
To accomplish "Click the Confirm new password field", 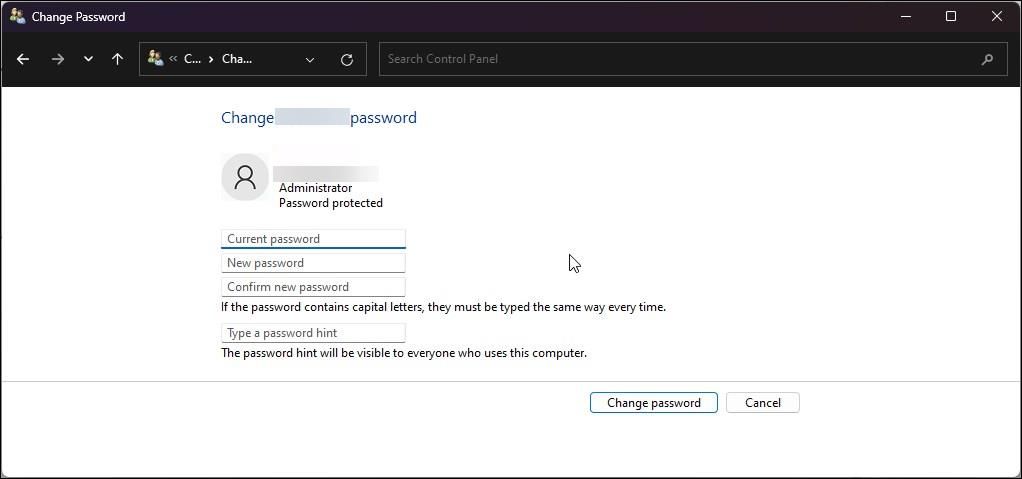I will (x=313, y=287).
